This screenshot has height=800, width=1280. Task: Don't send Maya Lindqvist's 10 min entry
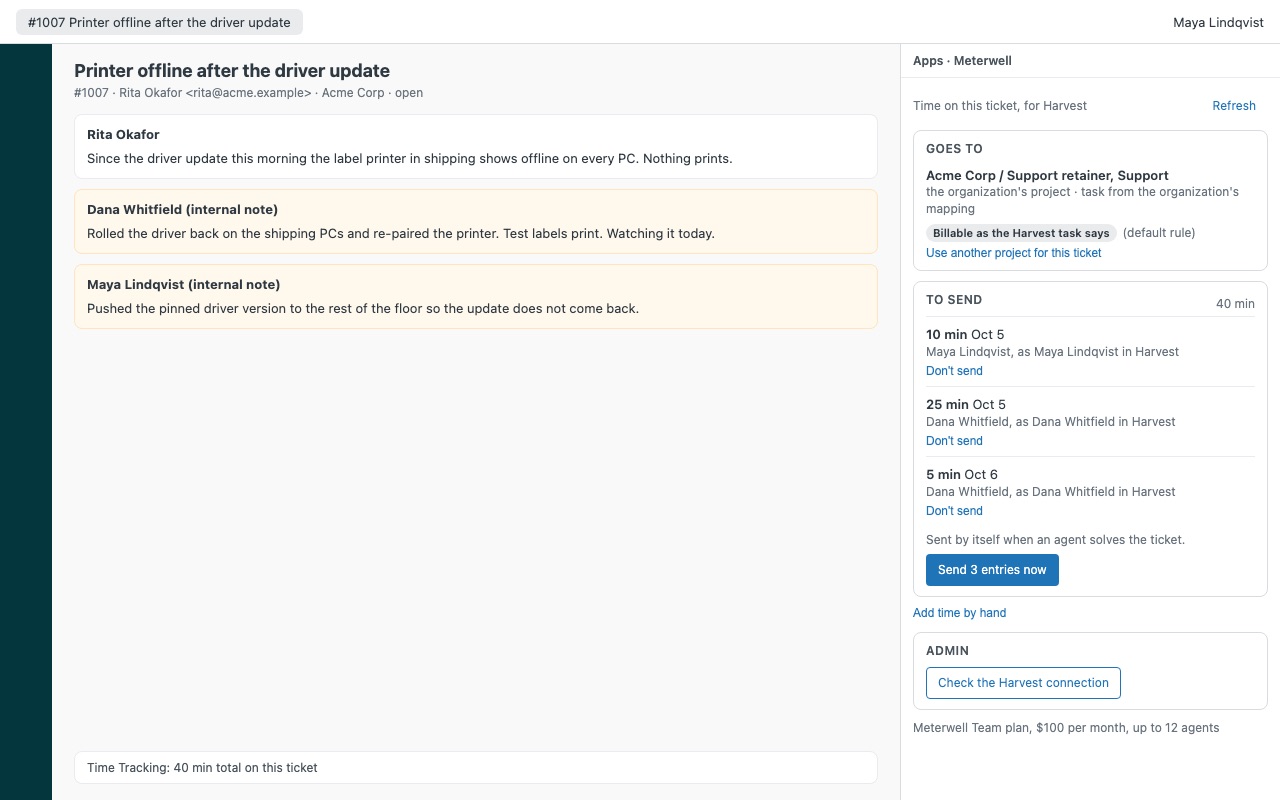(954, 371)
